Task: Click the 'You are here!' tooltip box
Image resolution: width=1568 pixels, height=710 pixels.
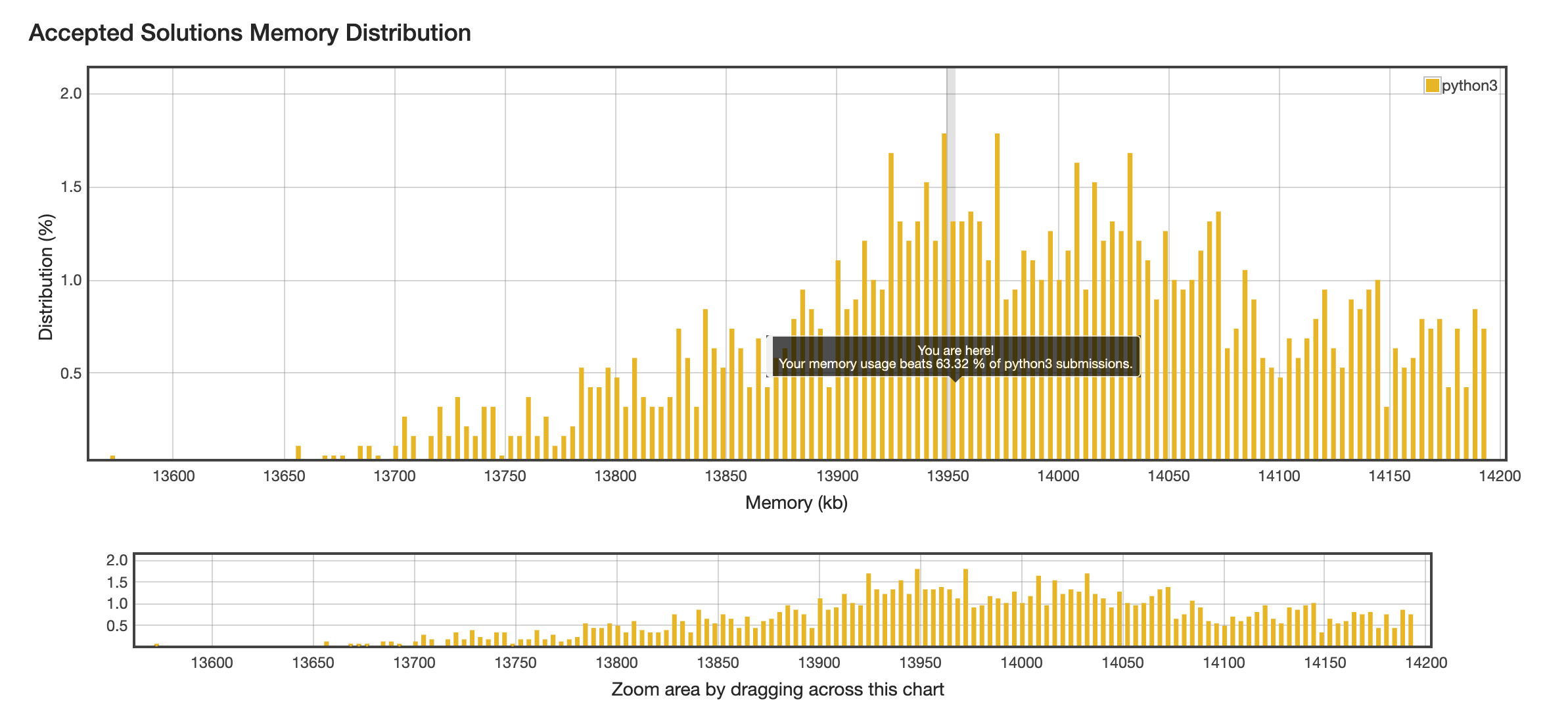Action: point(955,357)
